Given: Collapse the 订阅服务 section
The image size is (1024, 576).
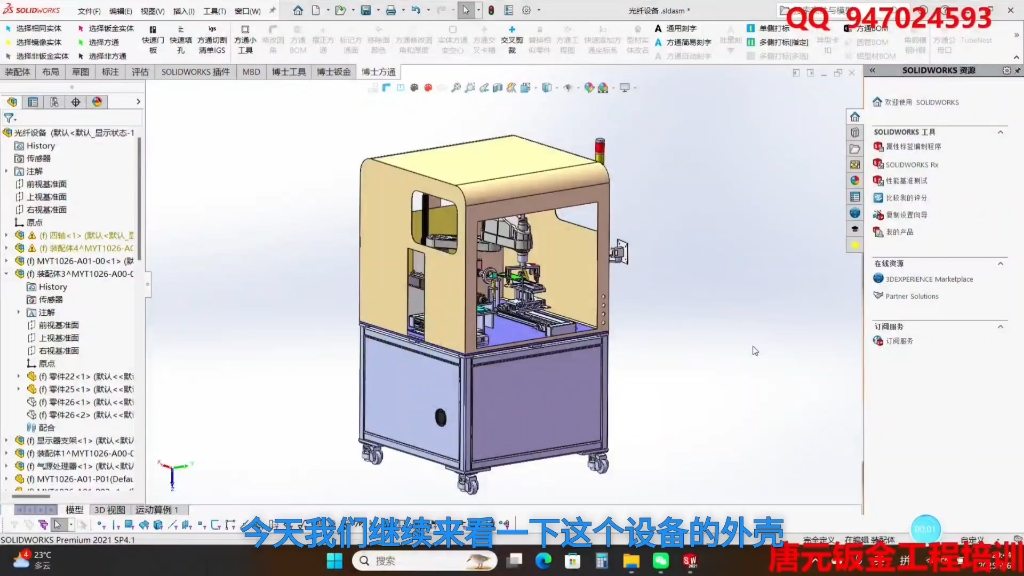Looking at the screenshot, I should pyautogui.click(x=1000, y=327).
